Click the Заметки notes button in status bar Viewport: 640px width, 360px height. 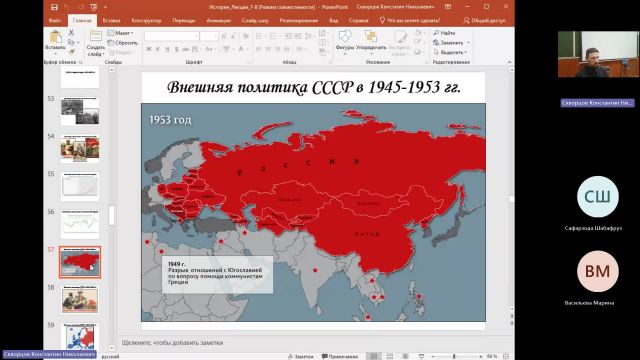[x=300, y=356]
